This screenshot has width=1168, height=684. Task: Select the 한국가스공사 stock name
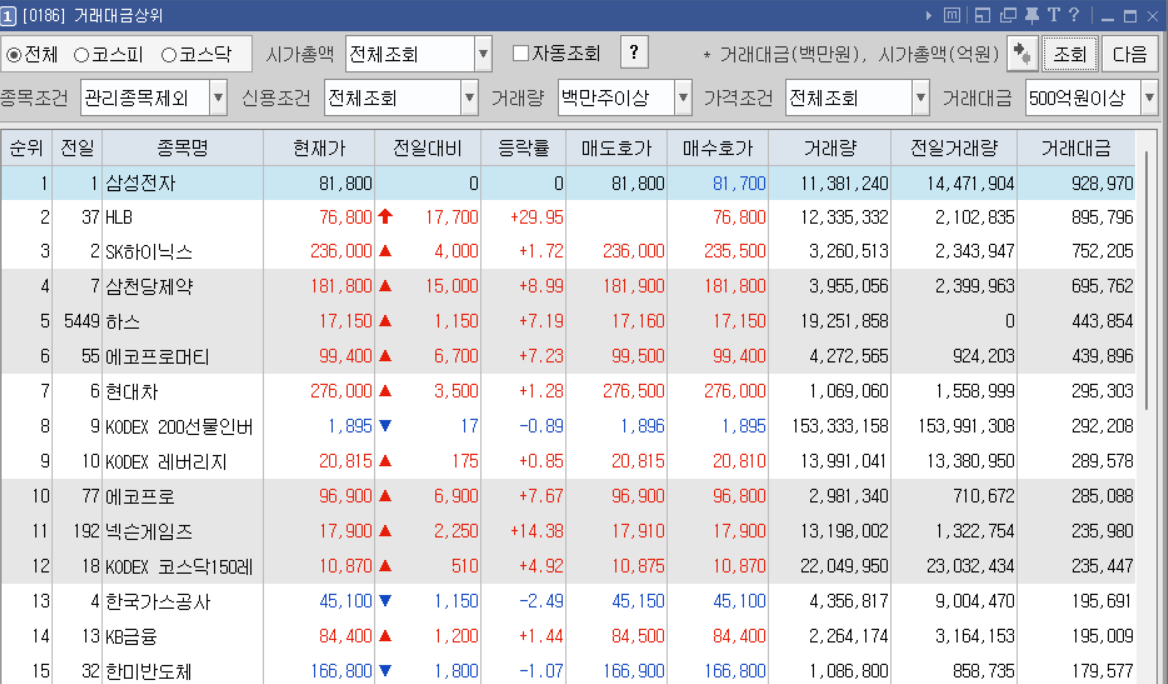pos(158,601)
